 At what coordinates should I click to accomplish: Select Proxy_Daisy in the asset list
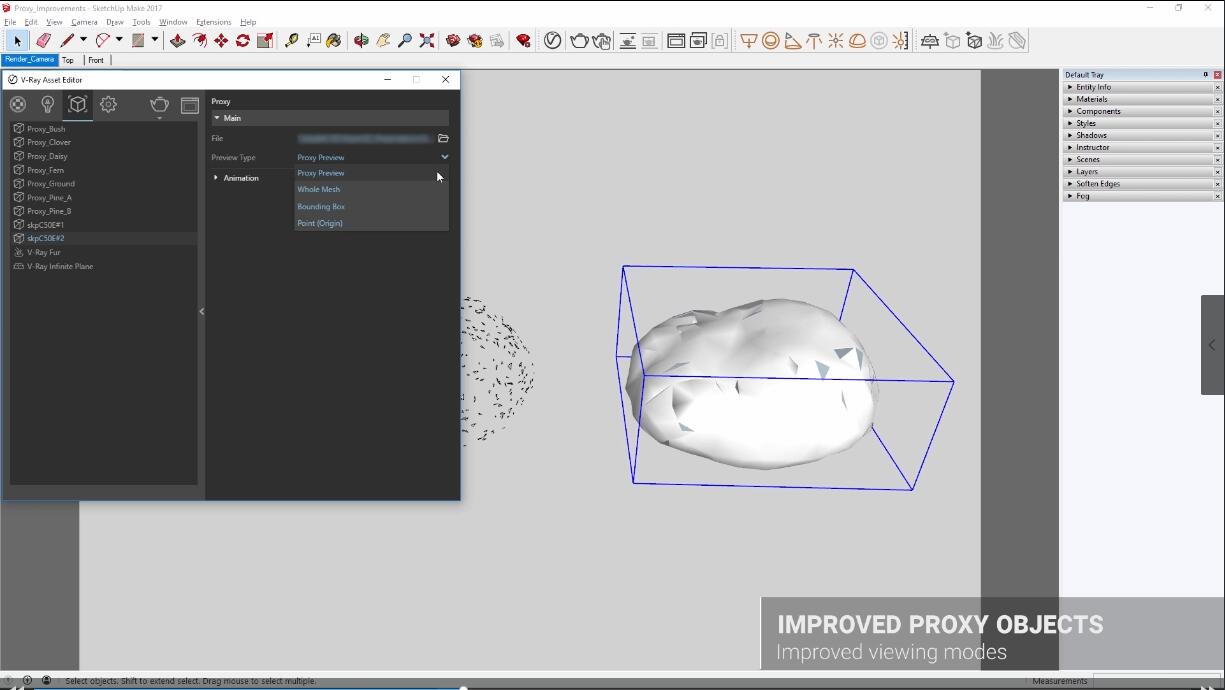coord(47,156)
